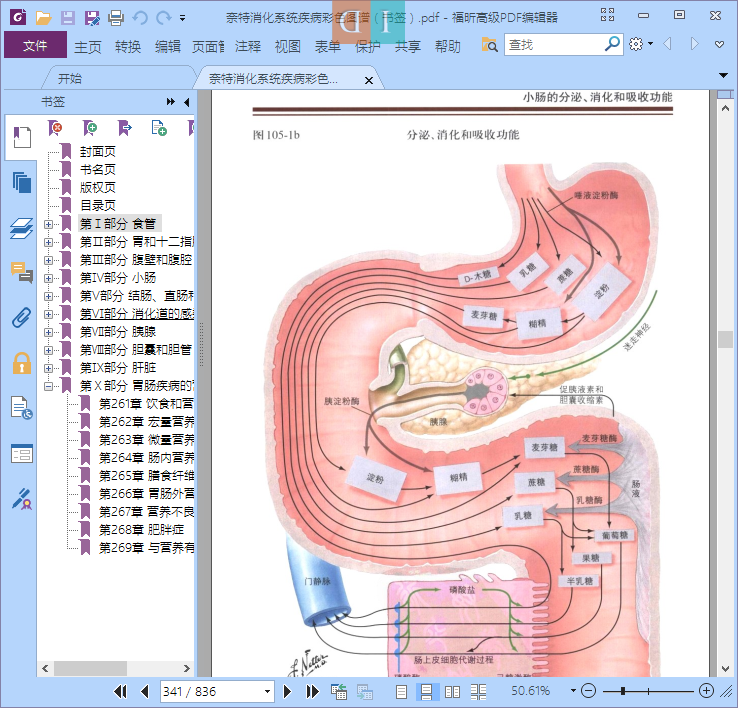Click the delete bookmark icon
Viewport: 738px width, 708px height.
(x=55, y=128)
